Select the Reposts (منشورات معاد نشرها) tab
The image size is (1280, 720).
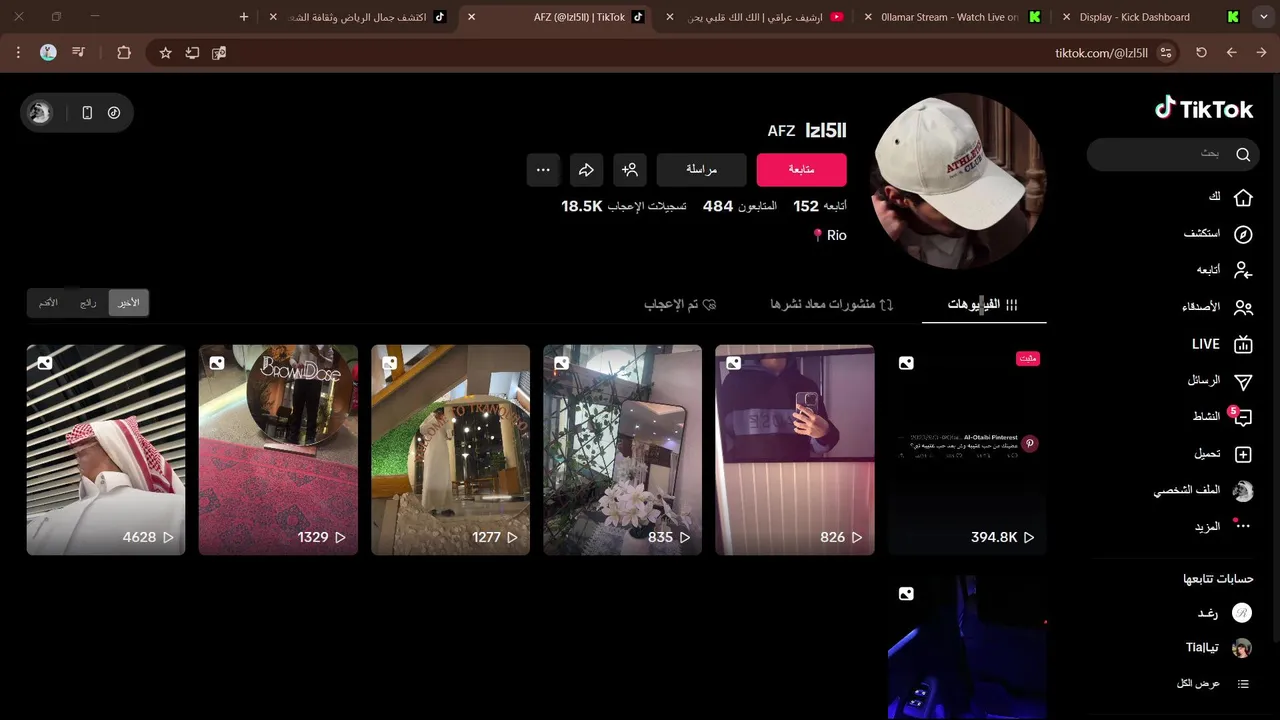pyautogui.click(x=832, y=304)
